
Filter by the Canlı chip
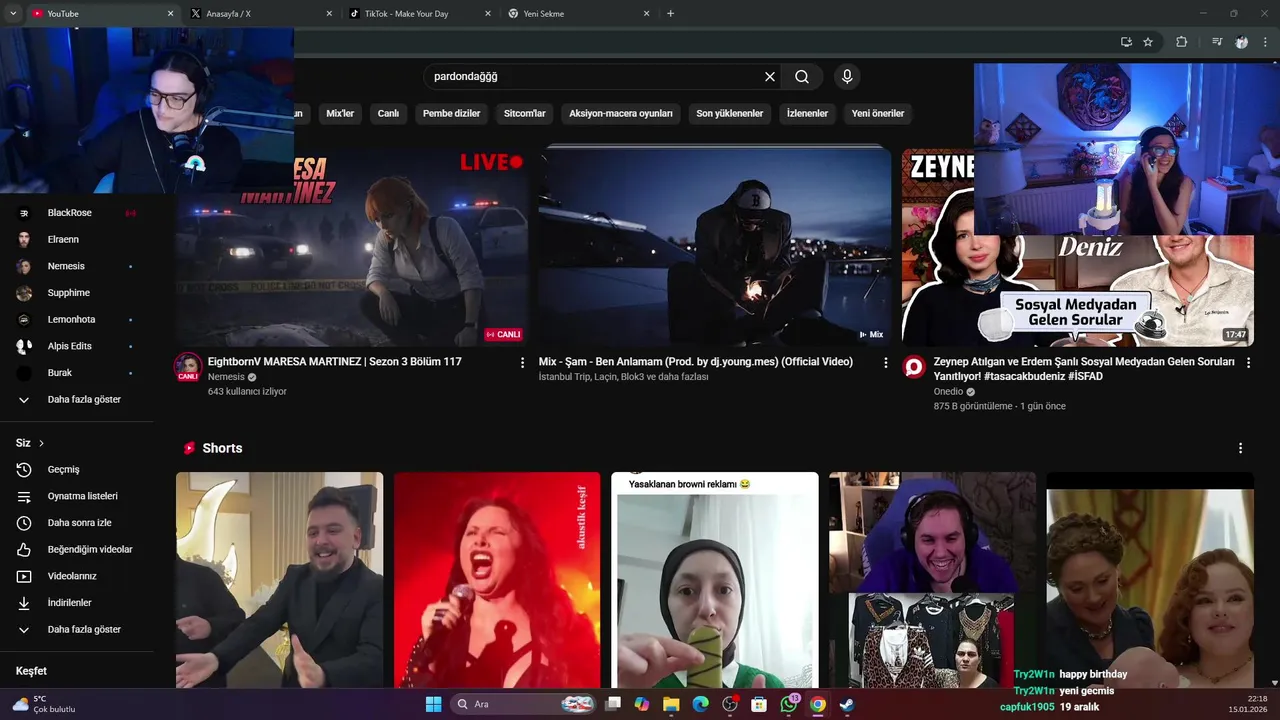pyautogui.click(x=388, y=114)
